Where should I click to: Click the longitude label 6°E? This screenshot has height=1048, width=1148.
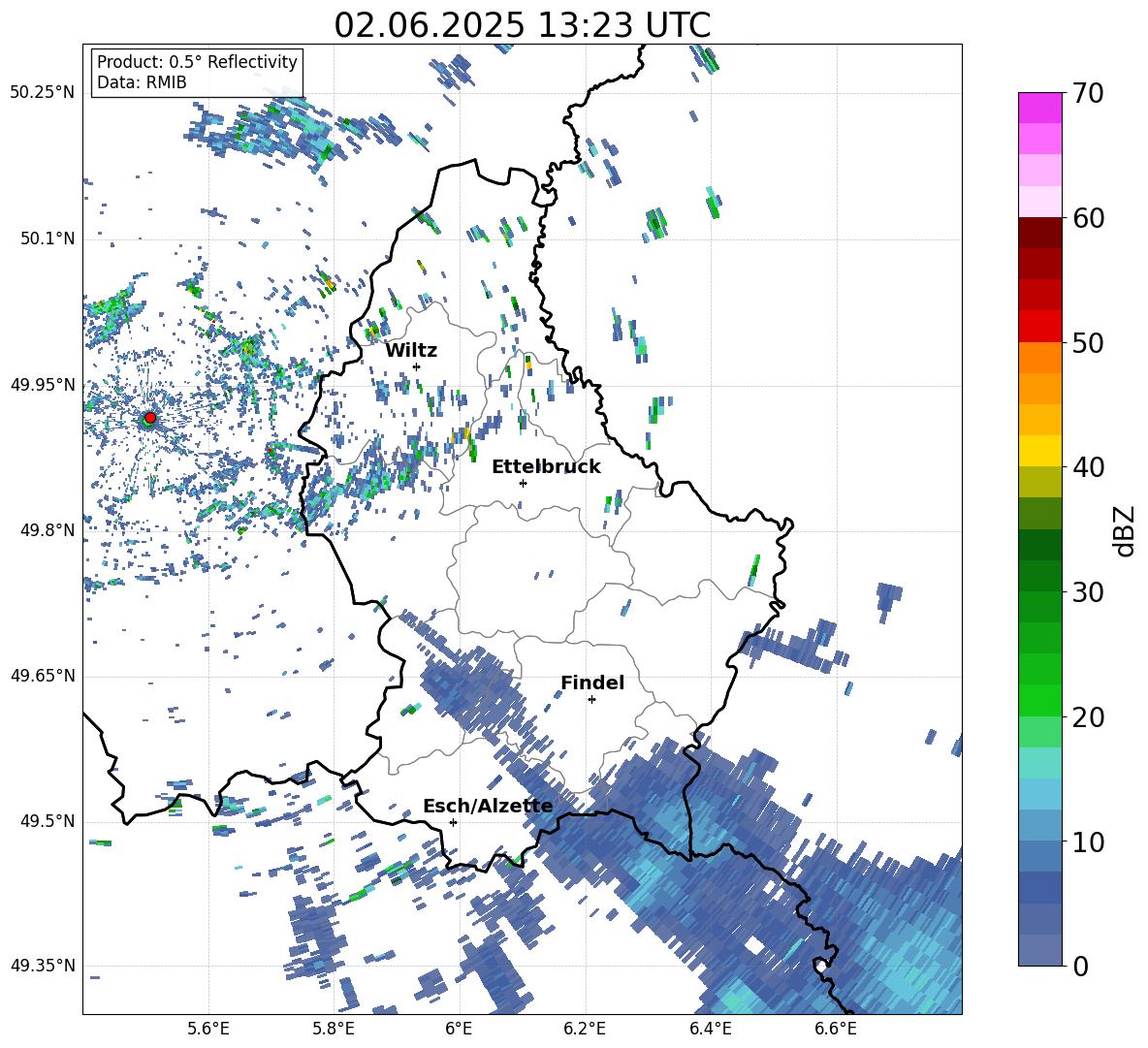click(459, 1029)
